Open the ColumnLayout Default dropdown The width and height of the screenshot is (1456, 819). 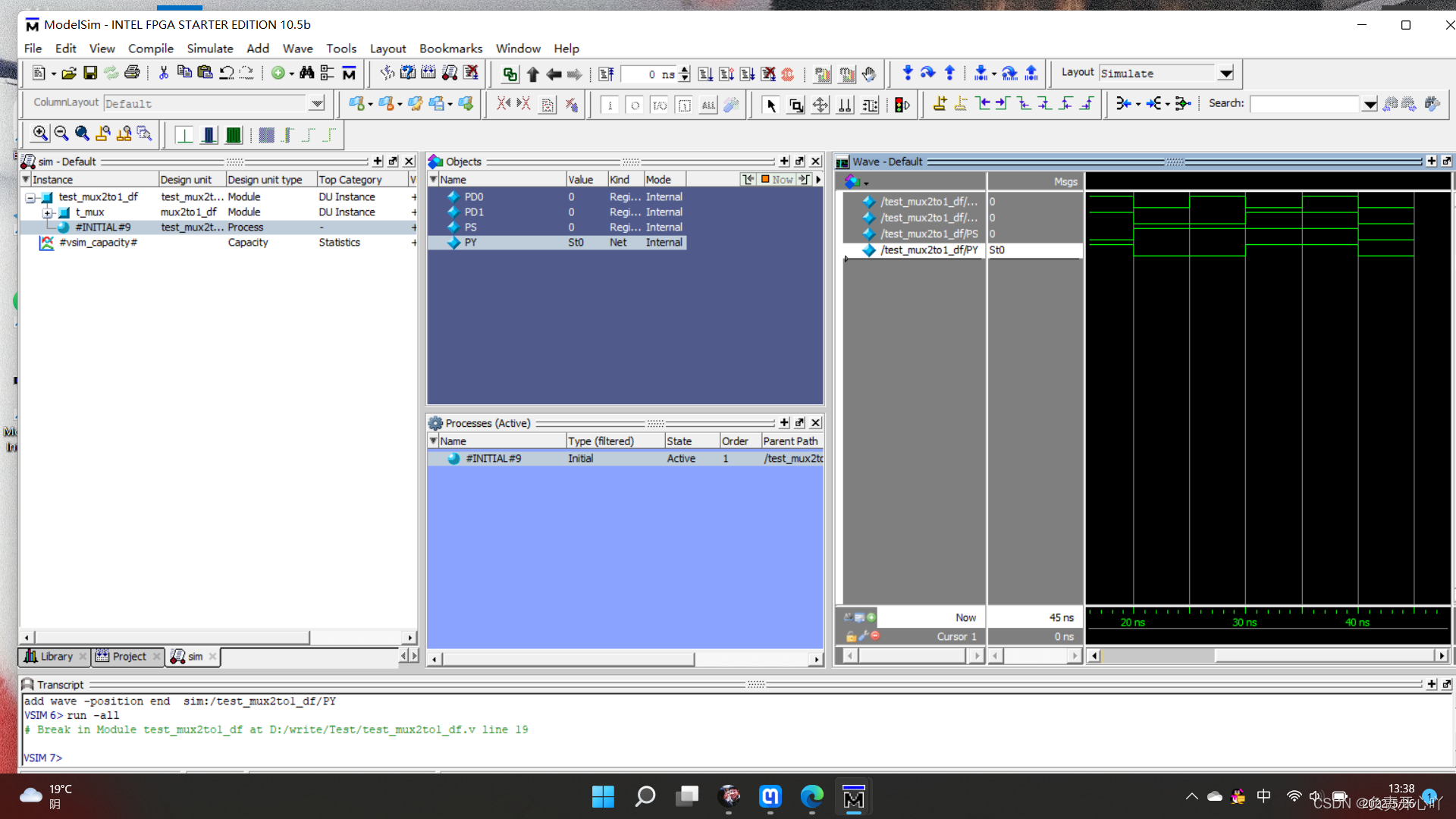(316, 103)
